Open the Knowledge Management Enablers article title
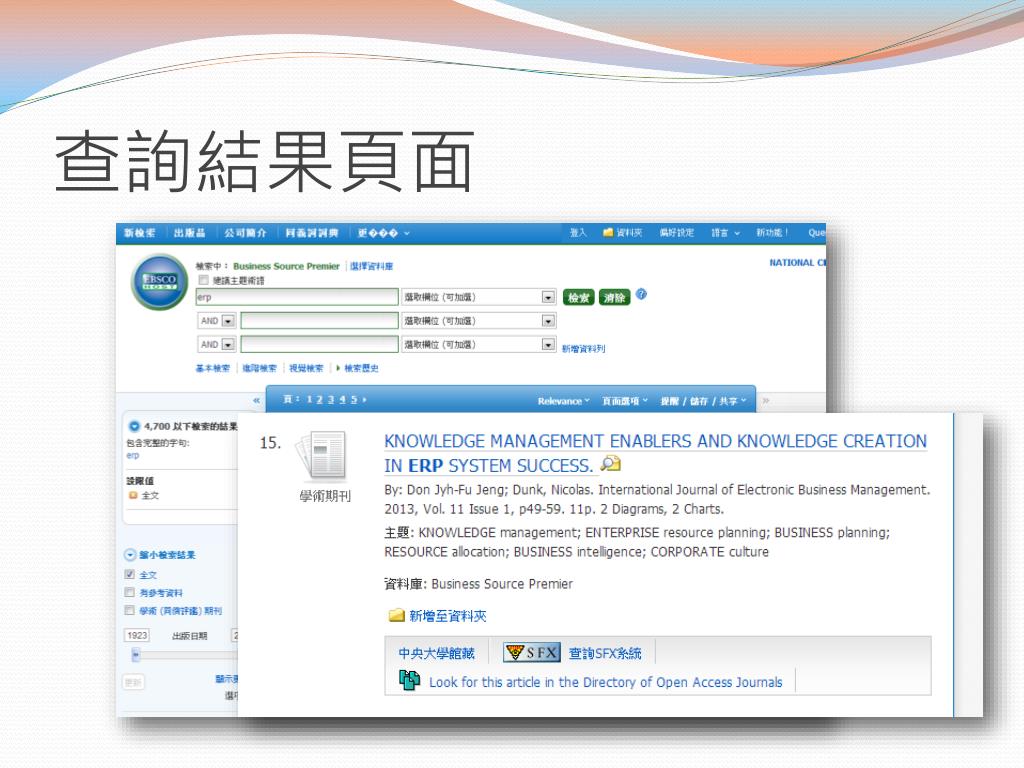Screen dimensions: 1024x768 [655, 453]
